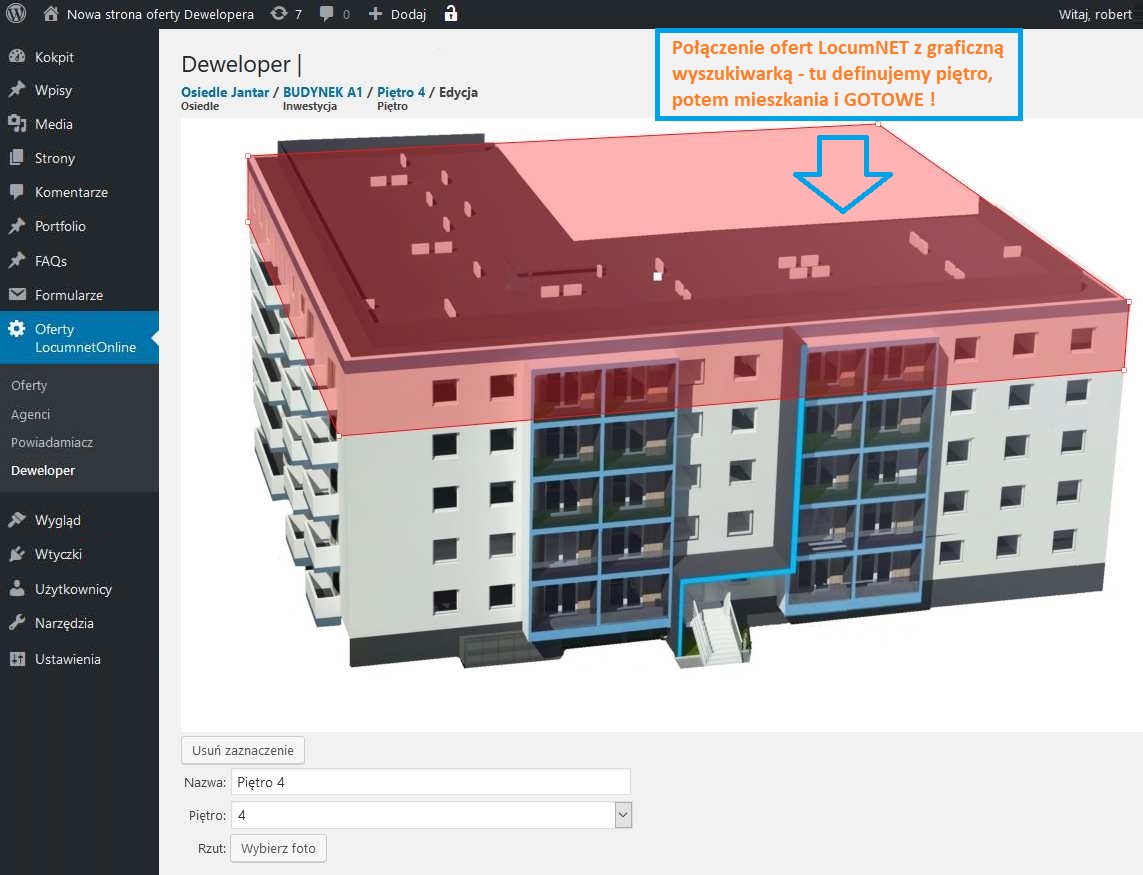
Task: Open the Witaj, robert user menu
Action: [x=1095, y=14]
